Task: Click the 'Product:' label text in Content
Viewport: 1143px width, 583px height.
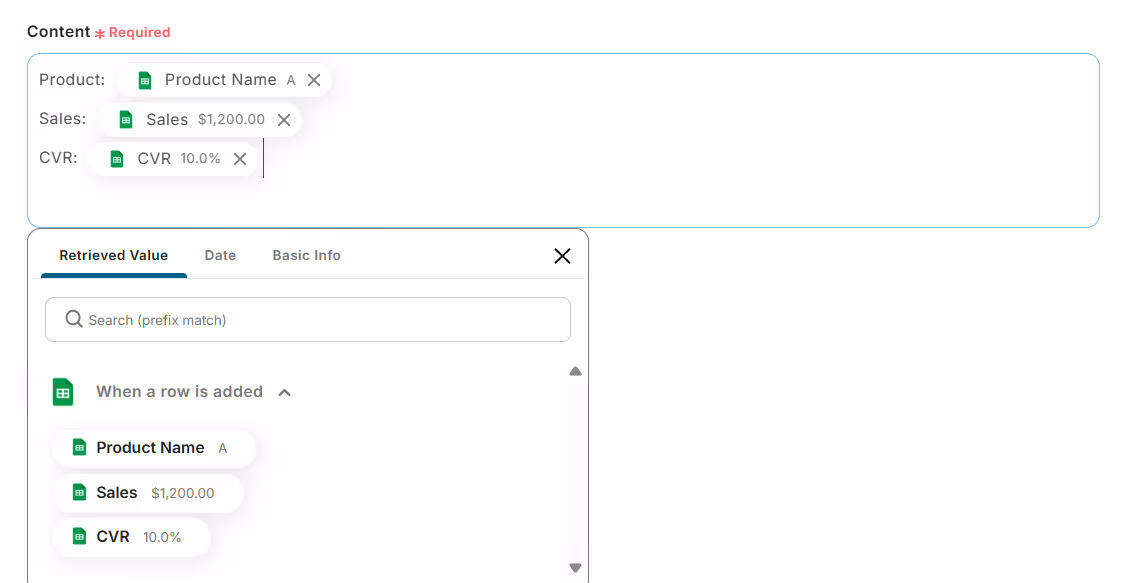Action: point(72,79)
